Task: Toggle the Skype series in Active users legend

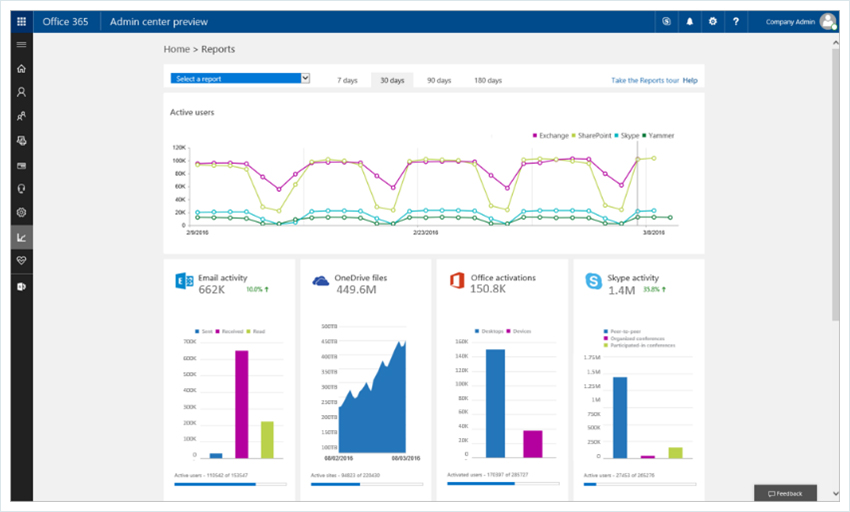Action: point(627,136)
